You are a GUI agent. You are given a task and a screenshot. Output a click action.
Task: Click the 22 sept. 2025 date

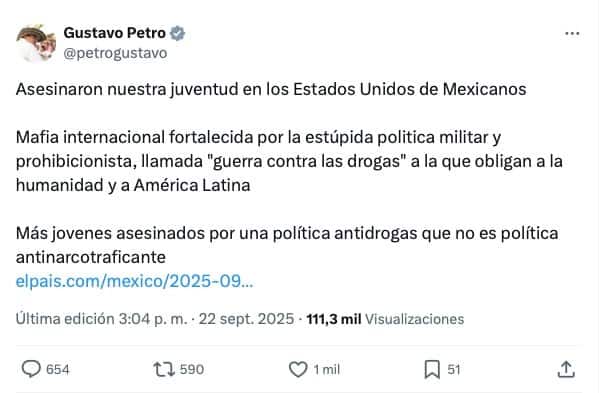tap(246, 319)
